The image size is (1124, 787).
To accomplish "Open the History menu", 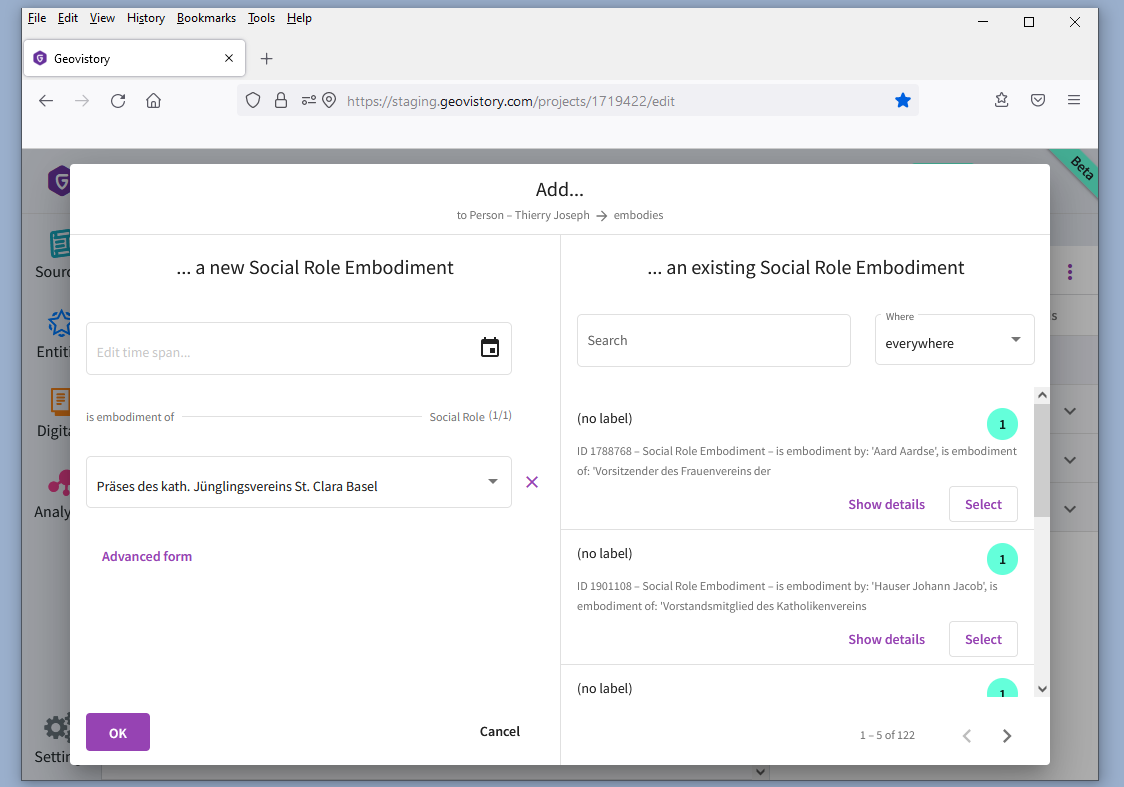I will point(146,18).
